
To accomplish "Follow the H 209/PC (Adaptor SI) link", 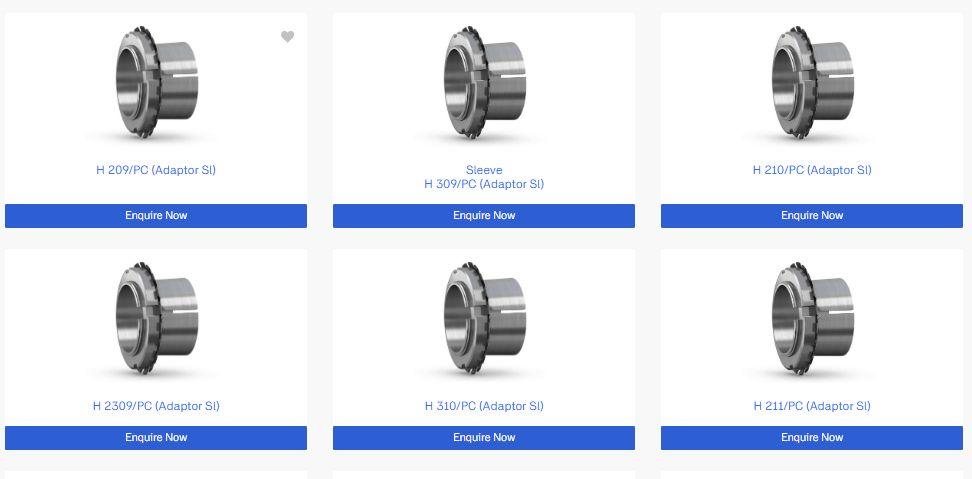I will click(x=156, y=170).
